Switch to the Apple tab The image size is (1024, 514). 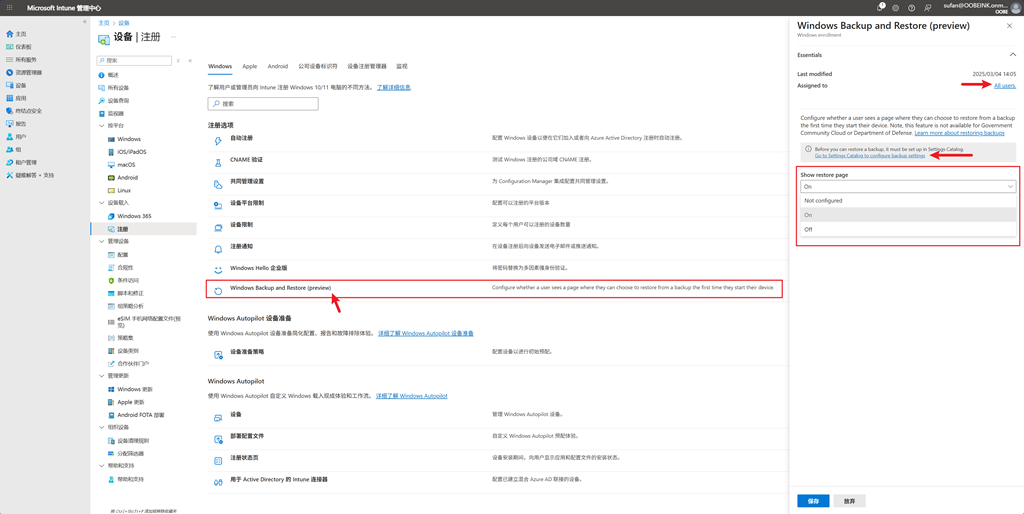coord(249,67)
